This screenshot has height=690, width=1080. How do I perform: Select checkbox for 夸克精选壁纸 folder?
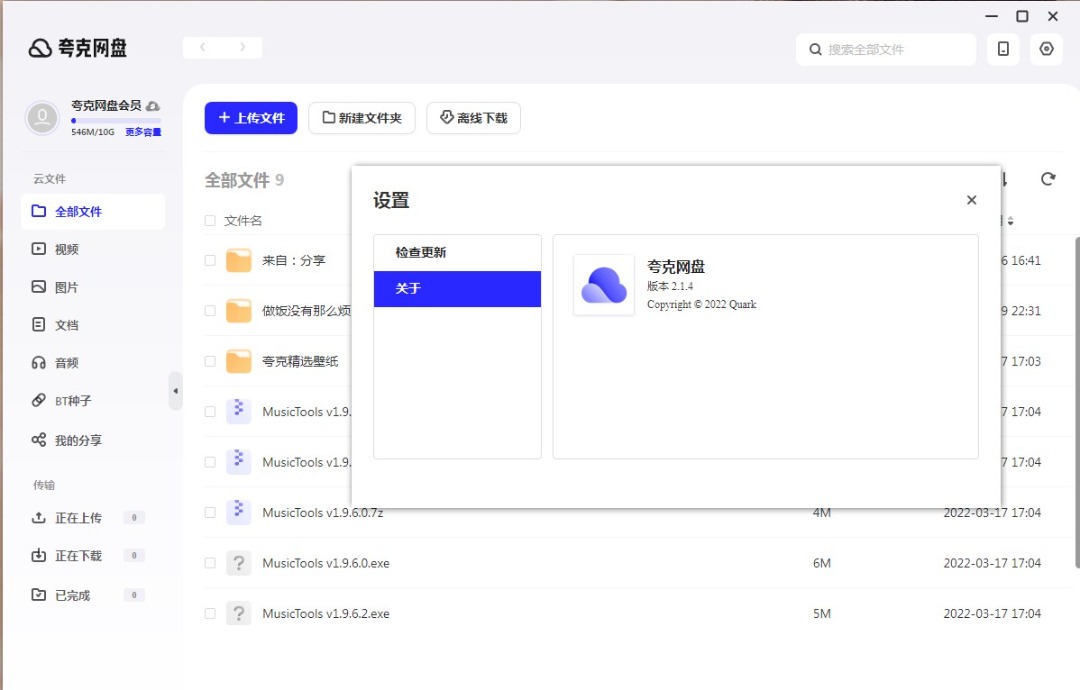click(210, 361)
